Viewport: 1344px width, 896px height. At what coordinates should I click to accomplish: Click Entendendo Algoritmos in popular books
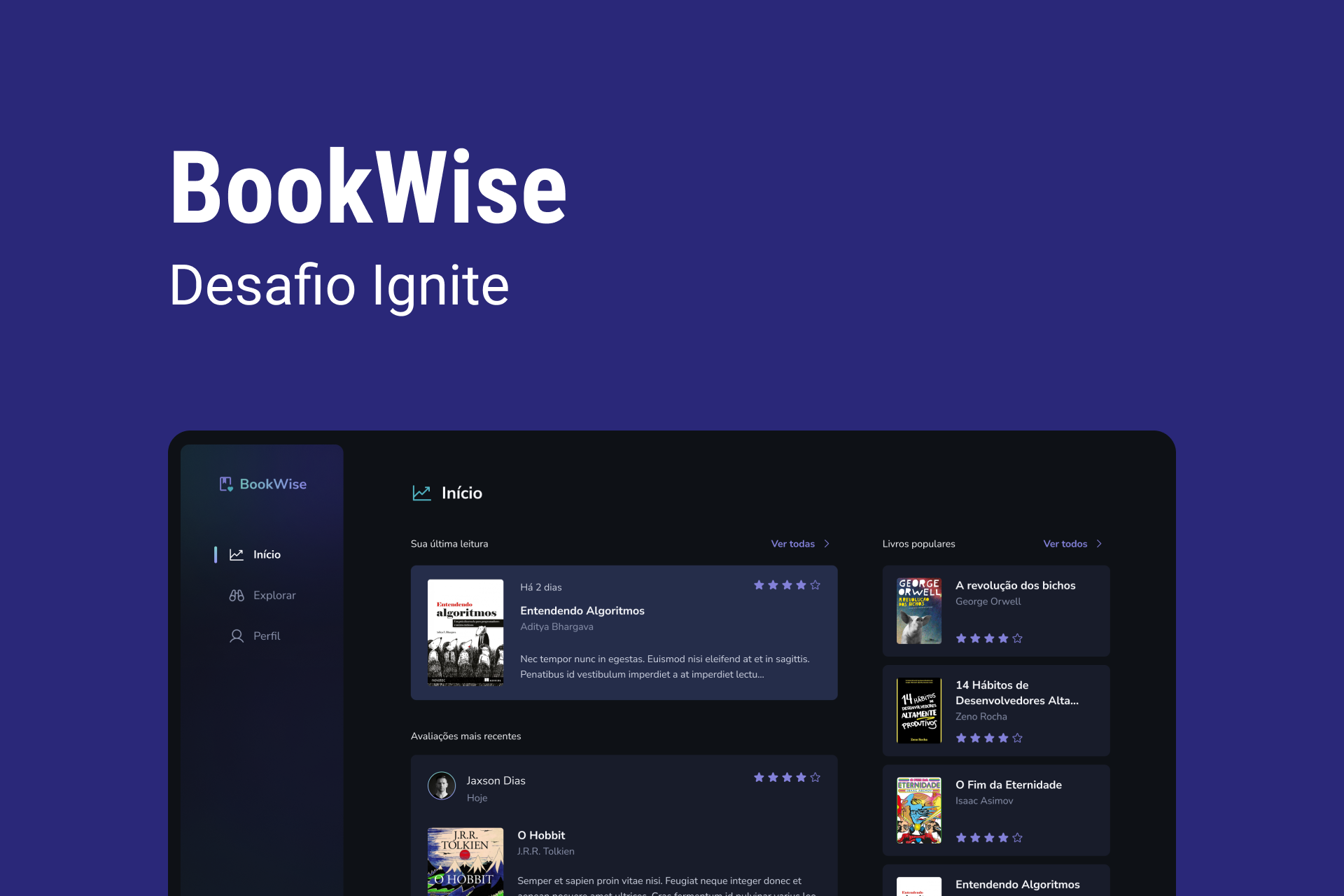1017,884
